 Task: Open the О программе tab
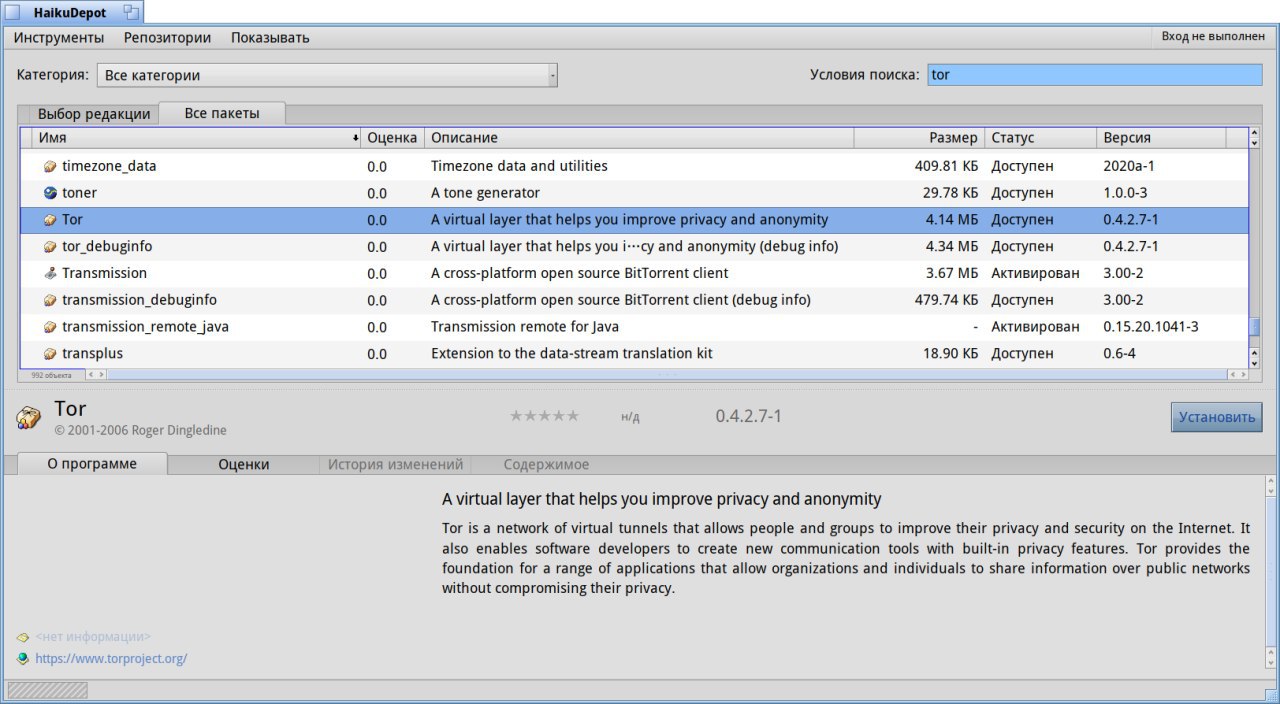92,464
